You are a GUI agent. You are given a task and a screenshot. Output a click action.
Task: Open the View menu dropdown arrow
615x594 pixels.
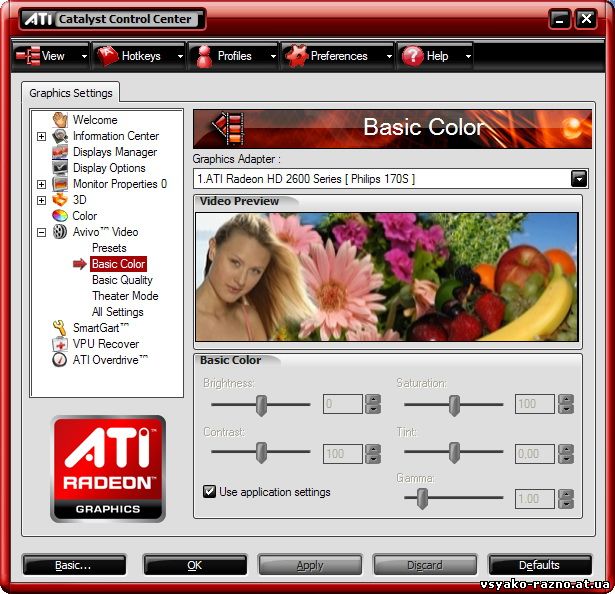(84, 56)
